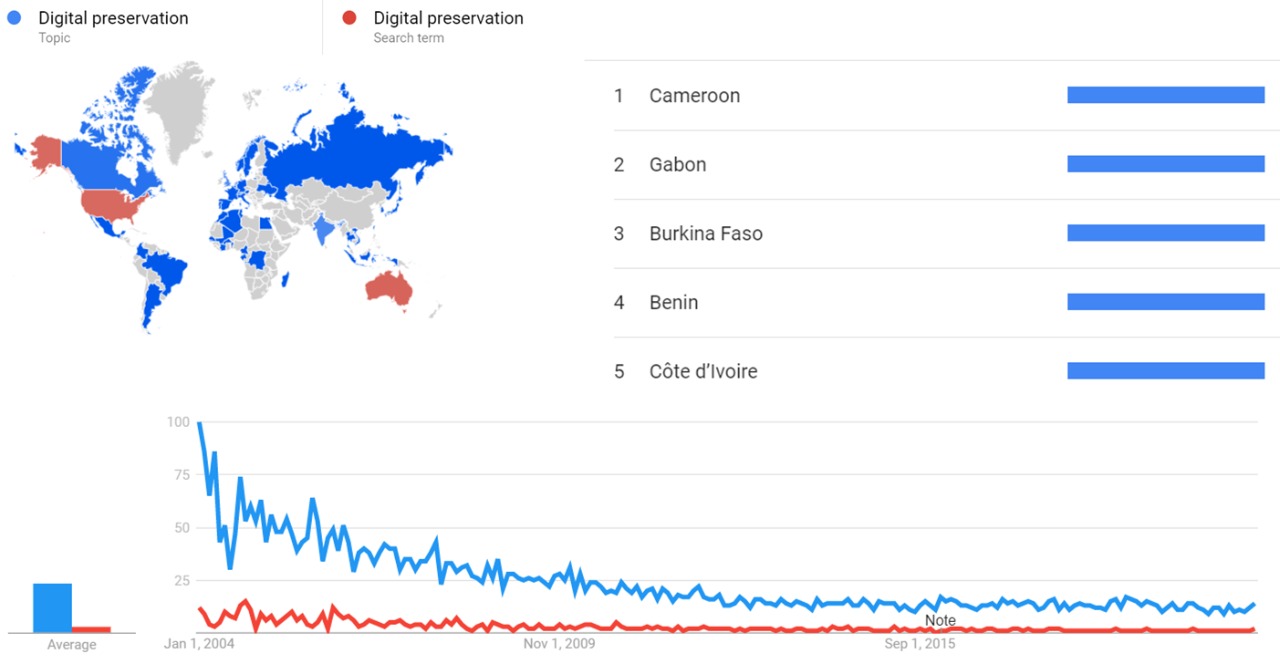1280x664 pixels.
Task: Open Cameroon in the region ranking
Action: 694,96
